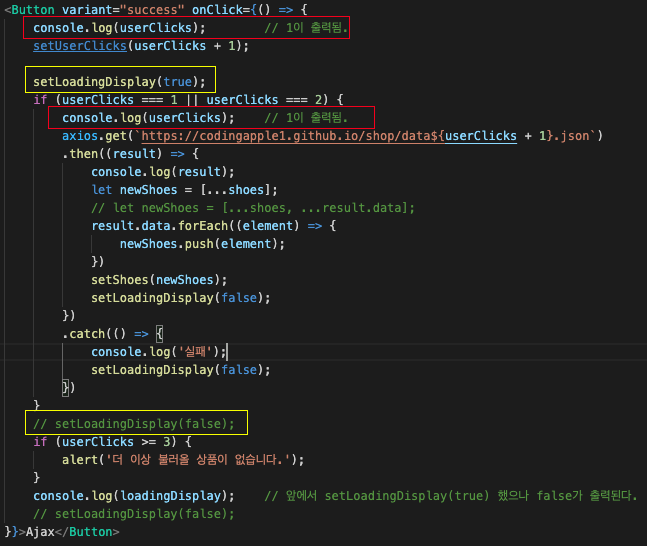
Task: Click the underlined setUserClicks function name
Action: tap(80, 46)
